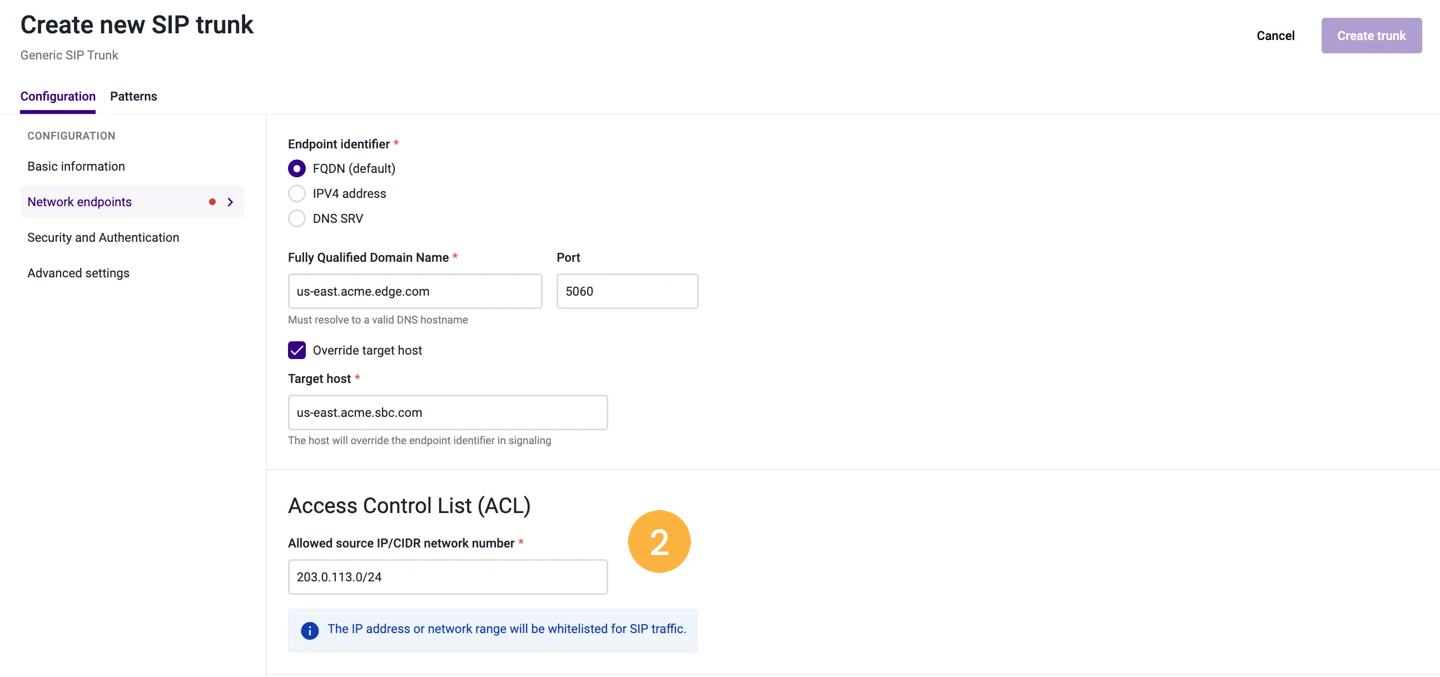
Task: Click the red status dot on Network endpoints
Action: point(212,202)
